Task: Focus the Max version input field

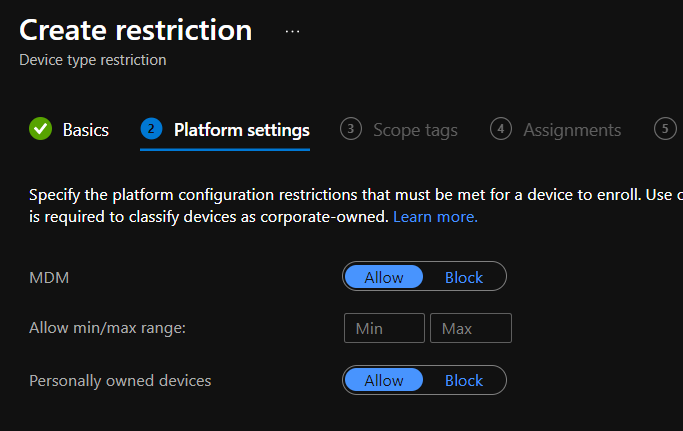Action: 470,328
